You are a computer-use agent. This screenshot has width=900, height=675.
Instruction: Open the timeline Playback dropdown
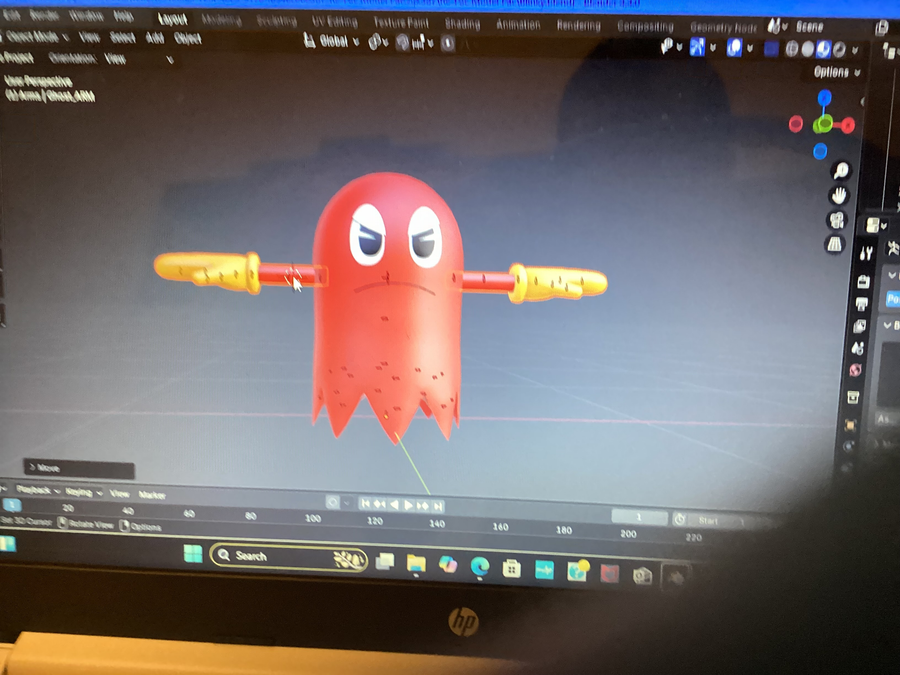point(37,490)
